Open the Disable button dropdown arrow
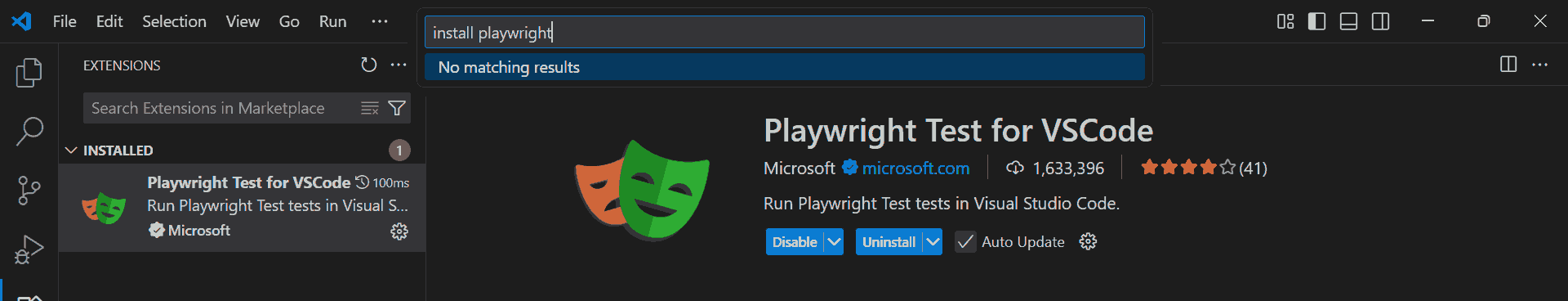This screenshot has width=1568, height=301. coord(834,241)
